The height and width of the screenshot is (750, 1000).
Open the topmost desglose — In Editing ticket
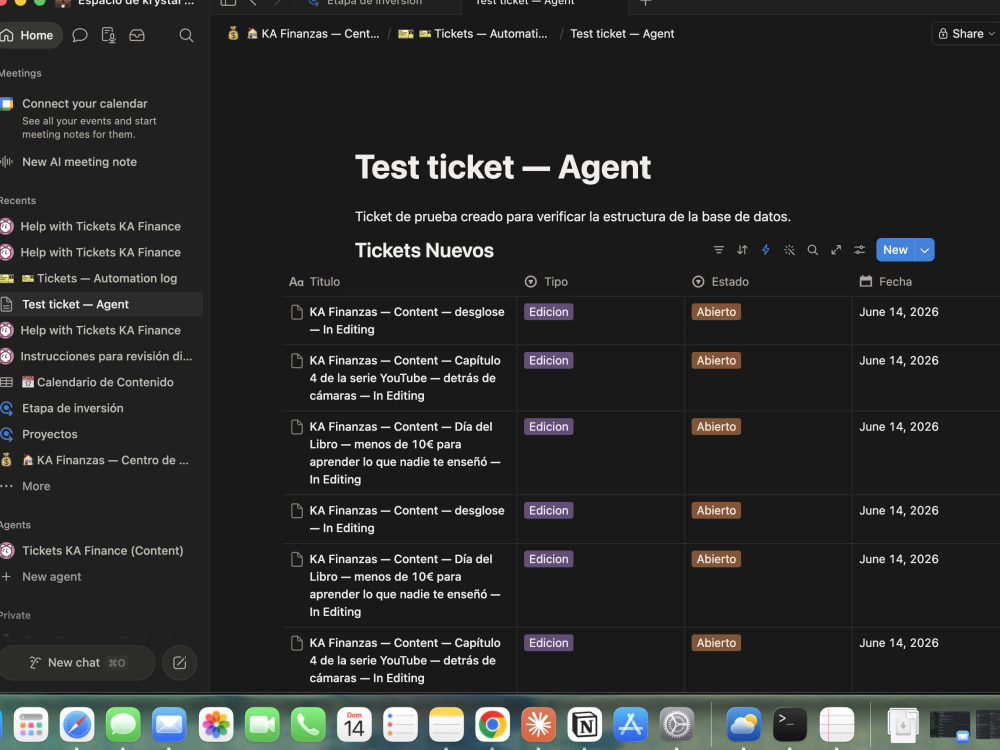coord(407,321)
